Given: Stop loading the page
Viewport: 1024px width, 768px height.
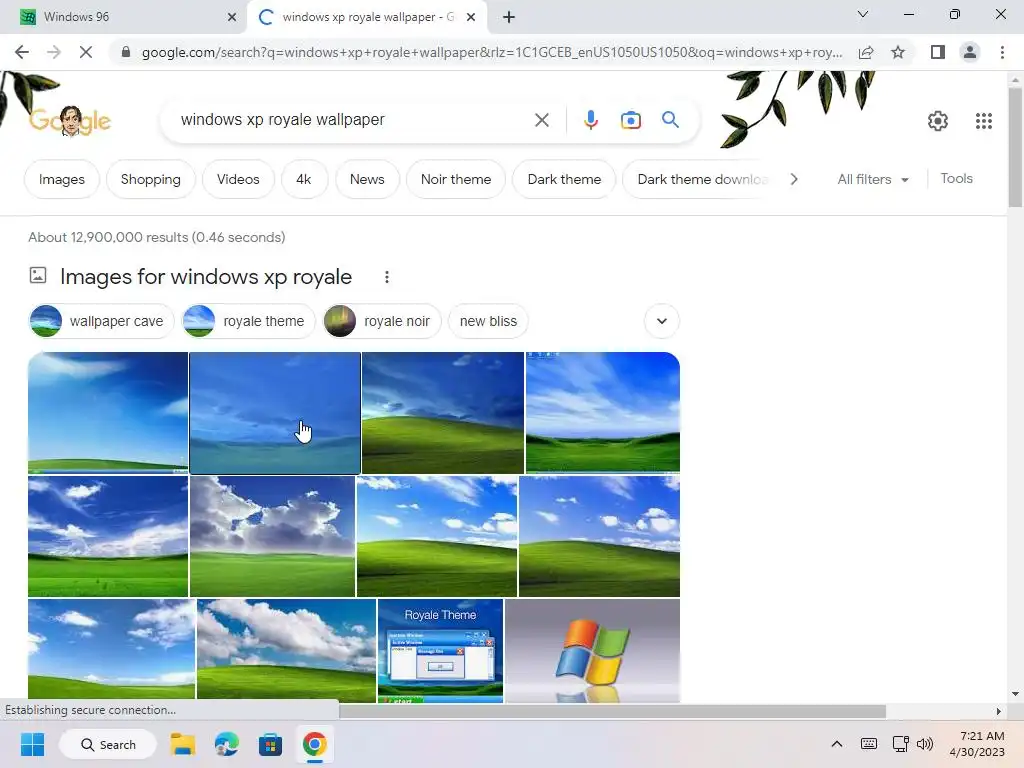Looking at the screenshot, I should coord(86,52).
